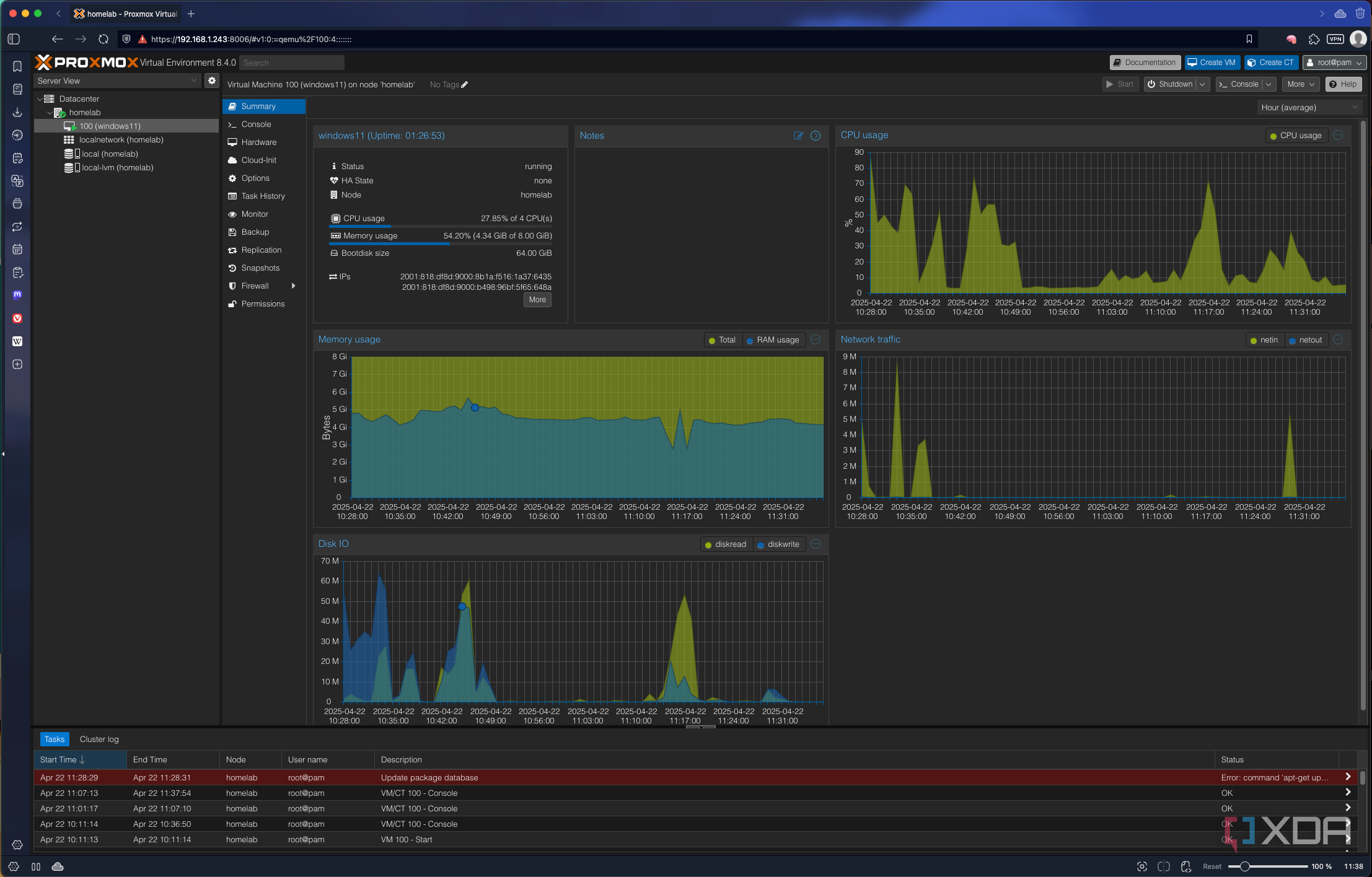Open the Hour (average) timeframe dropdown
This screenshot has height=877, width=1372.
tap(1309, 108)
